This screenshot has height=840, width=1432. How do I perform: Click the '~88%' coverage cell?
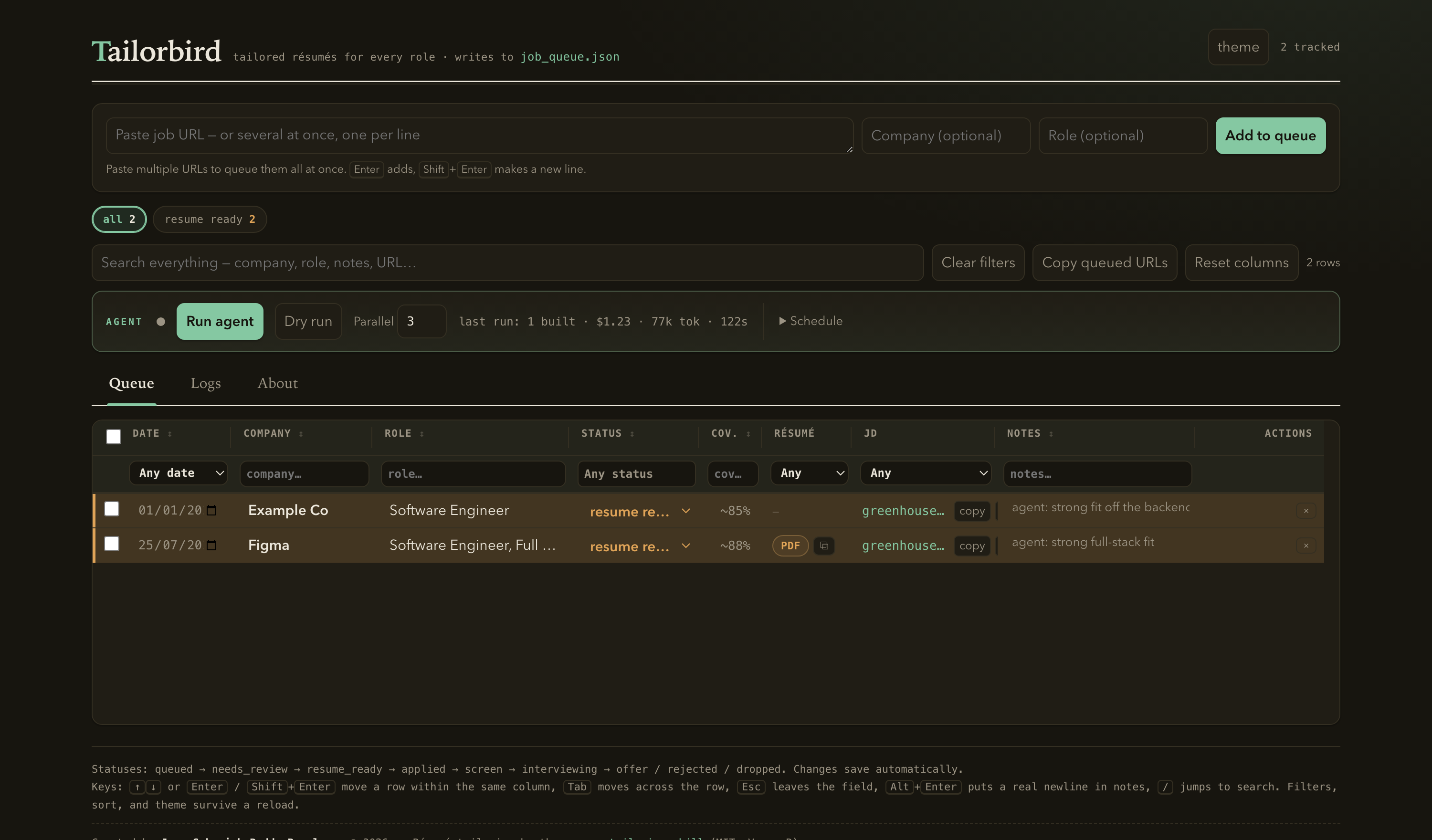735,546
